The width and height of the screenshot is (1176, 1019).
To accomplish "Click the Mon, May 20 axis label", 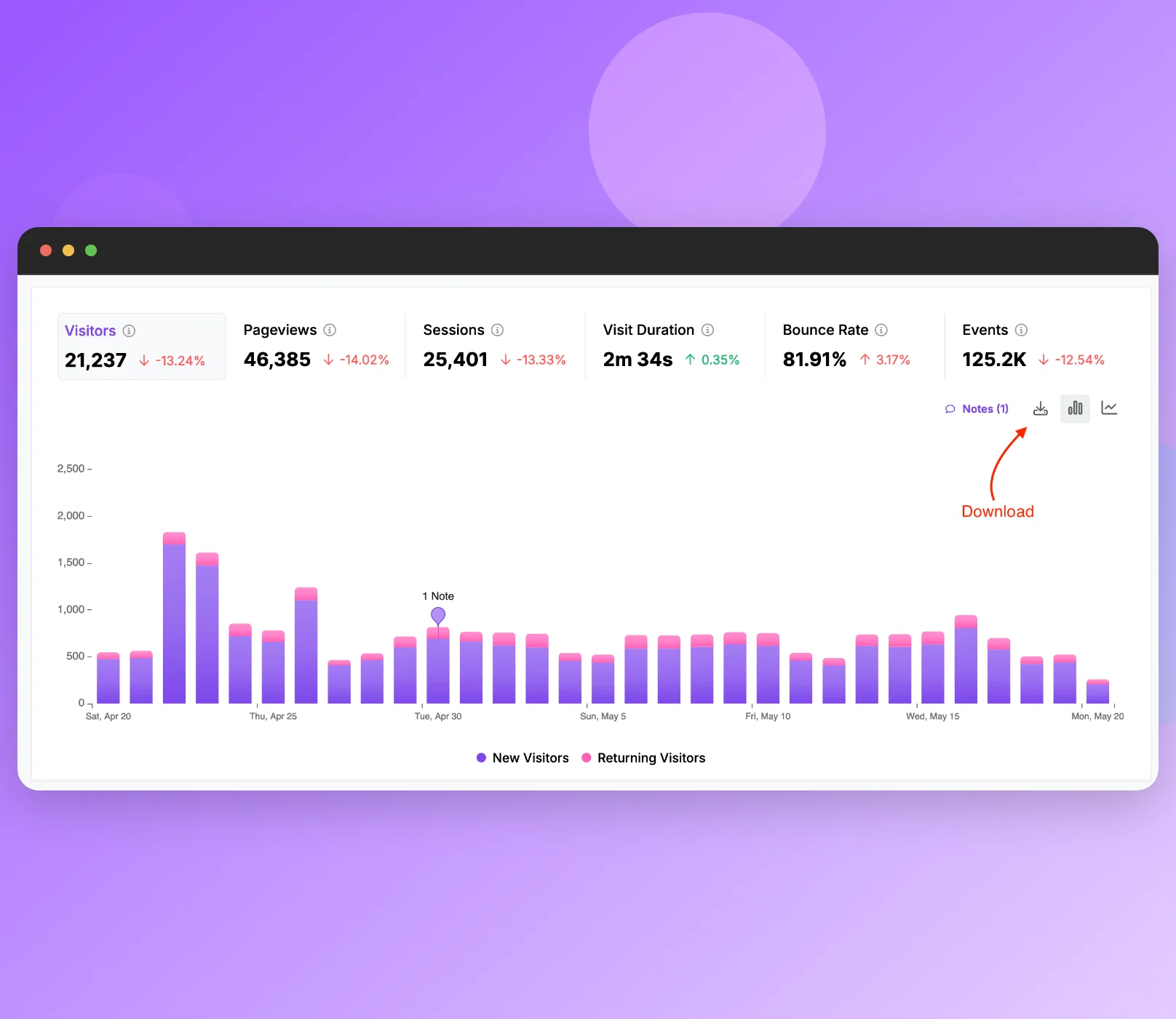I will tap(1097, 716).
